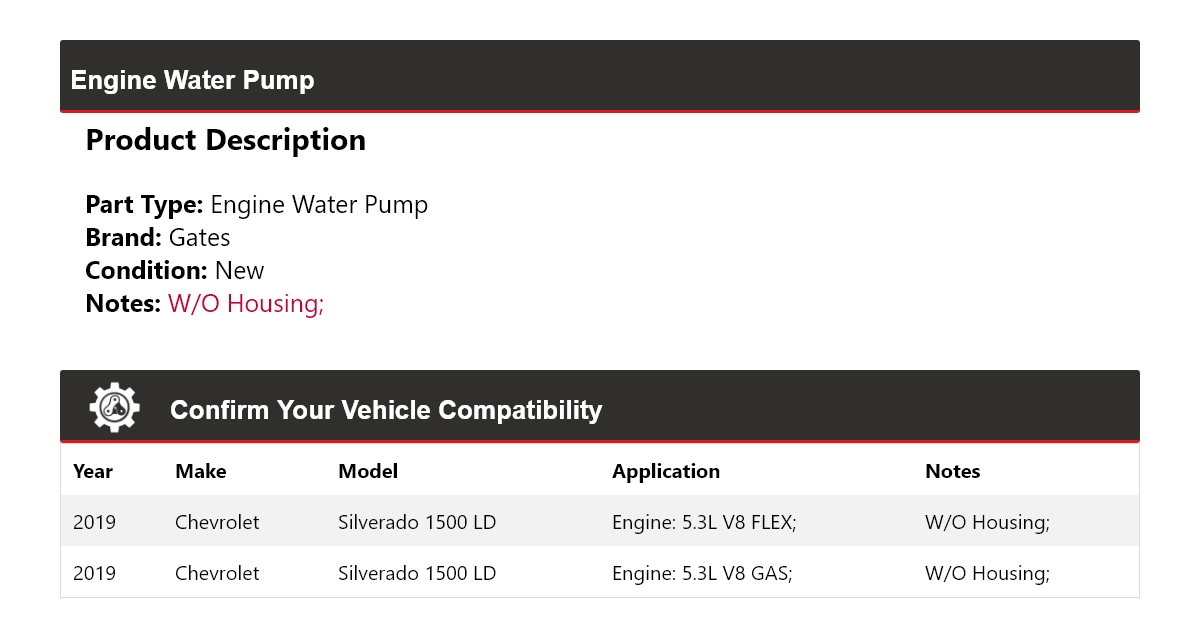
Task: Click the Year column header
Action: pos(93,471)
